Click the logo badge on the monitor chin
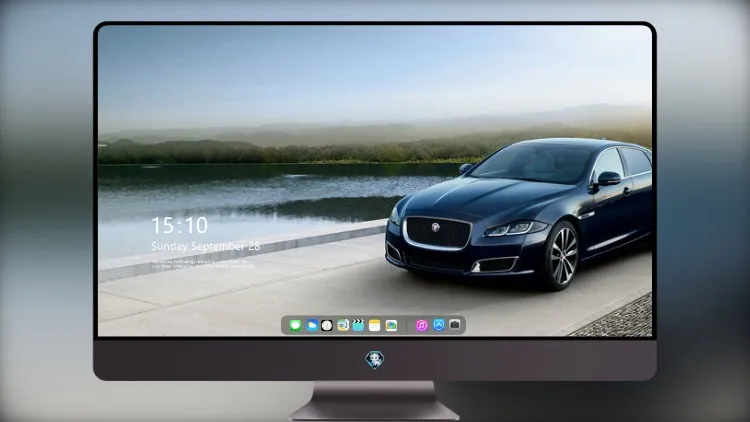Image resolution: width=750 pixels, height=422 pixels. coord(375,360)
